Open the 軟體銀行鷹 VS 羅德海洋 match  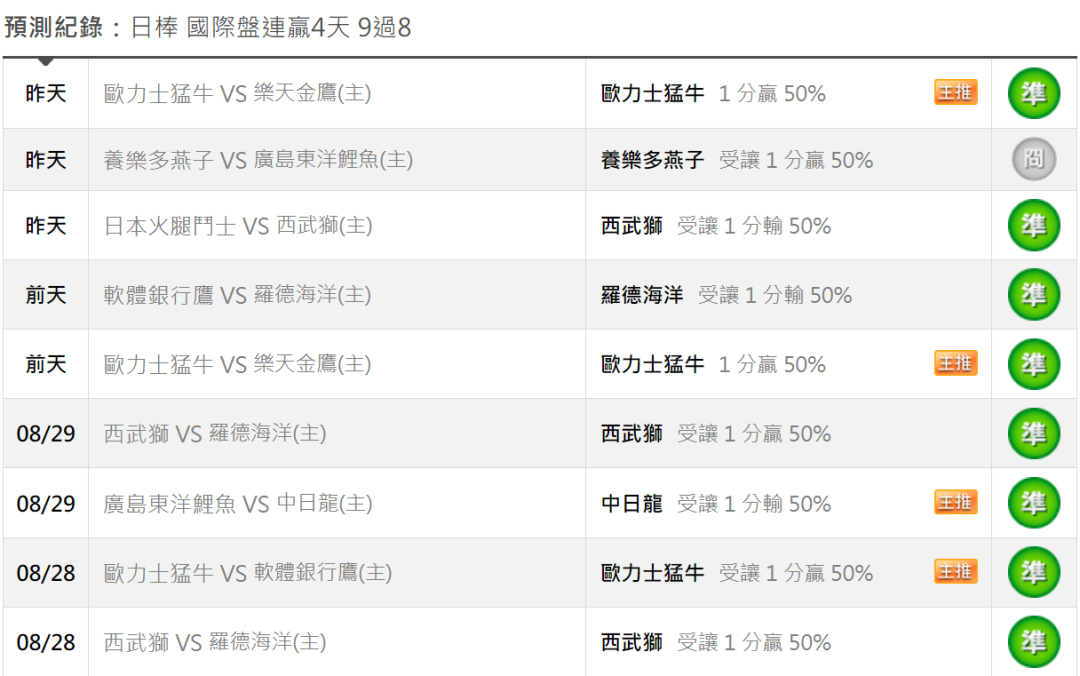[x=237, y=295]
